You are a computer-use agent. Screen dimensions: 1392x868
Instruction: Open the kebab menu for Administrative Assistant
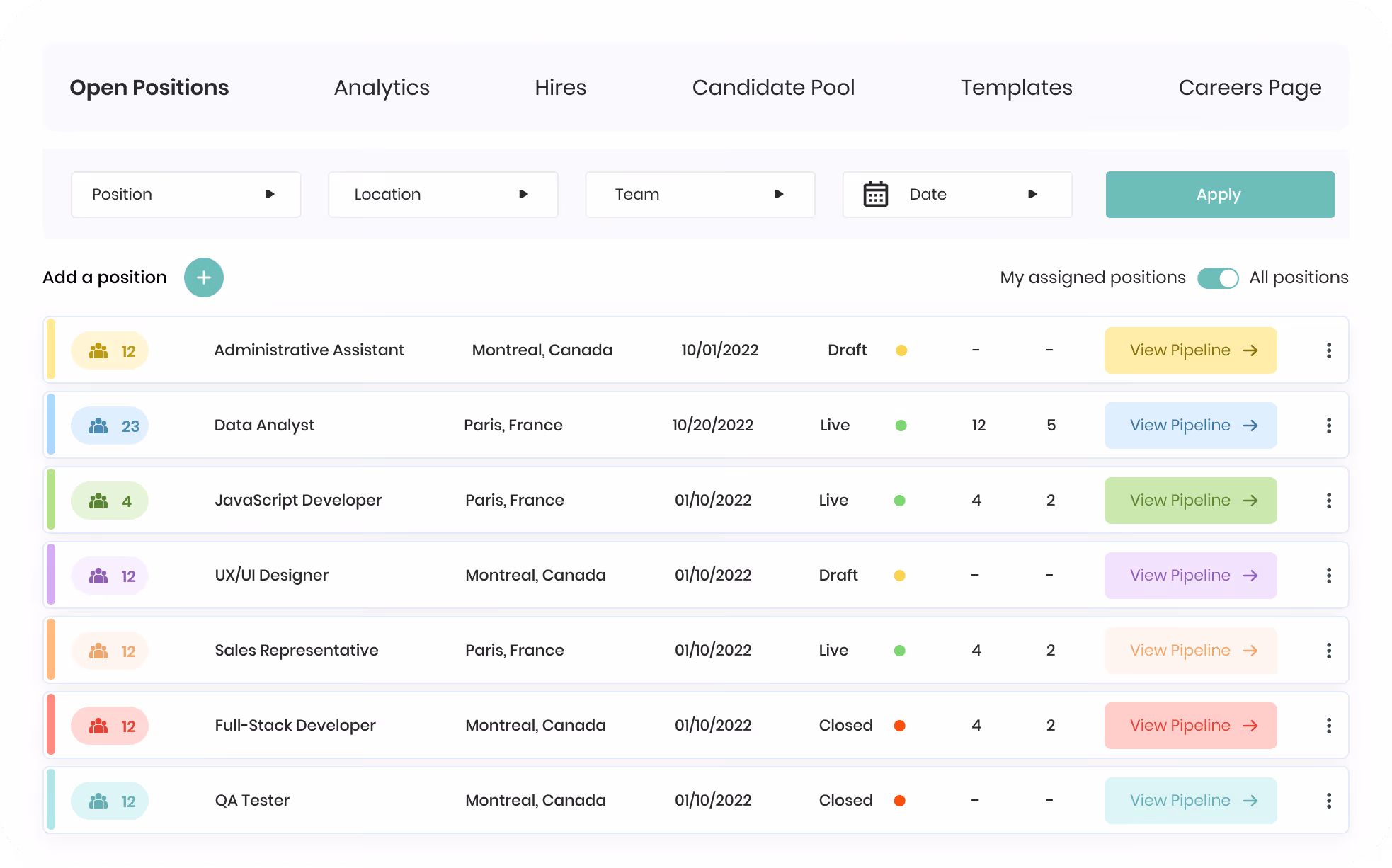click(1329, 350)
